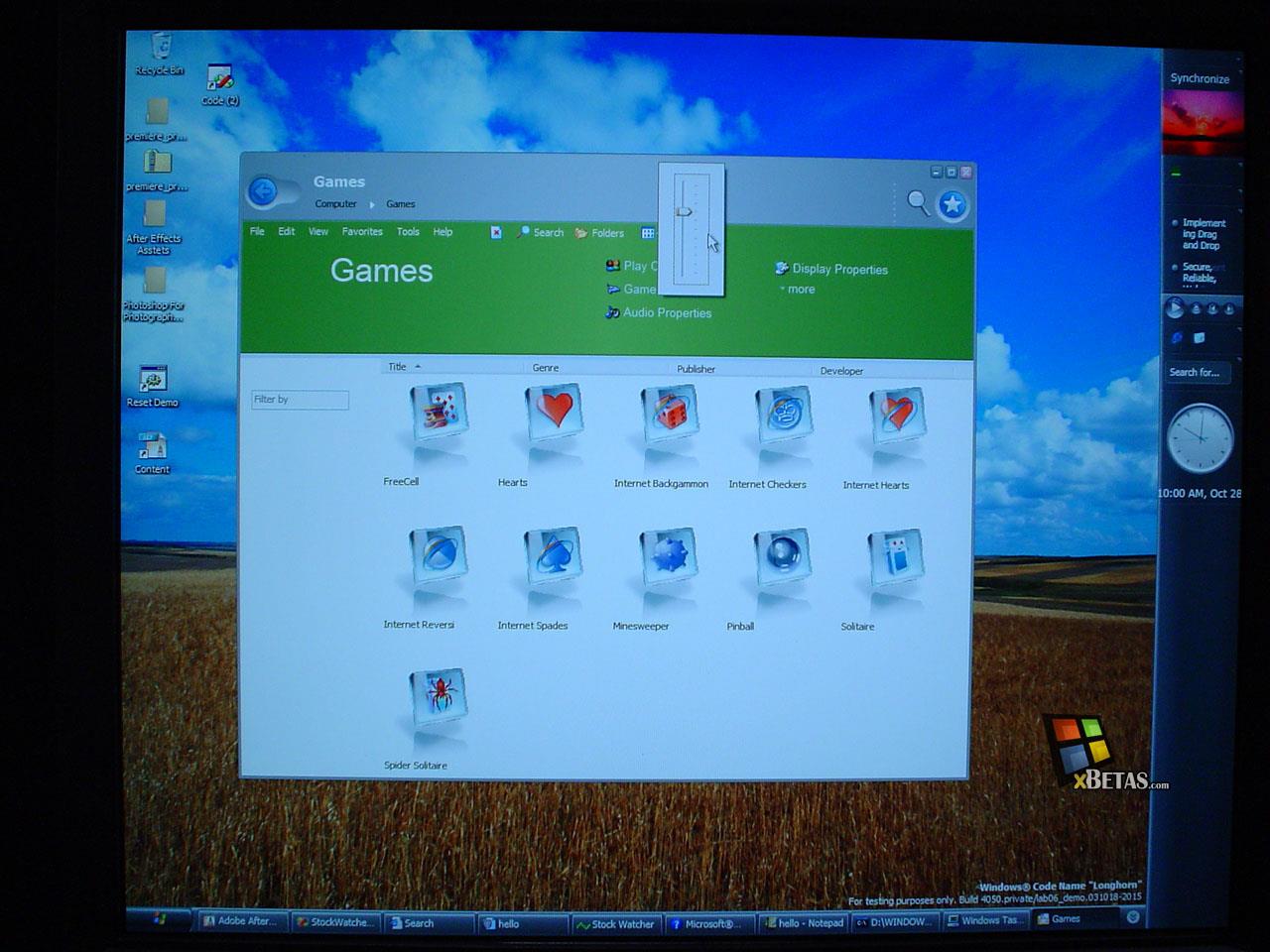Click the sidebar media player play button
Image resolution: width=1270 pixels, height=952 pixels.
point(1175,308)
